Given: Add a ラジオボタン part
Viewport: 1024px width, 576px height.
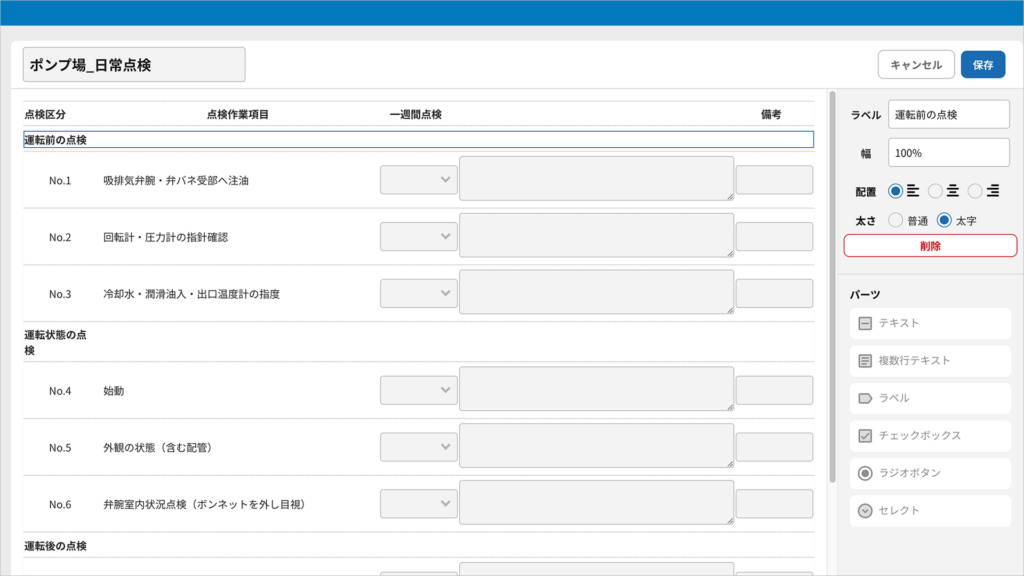Looking at the screenshot, I should point(930,473).
